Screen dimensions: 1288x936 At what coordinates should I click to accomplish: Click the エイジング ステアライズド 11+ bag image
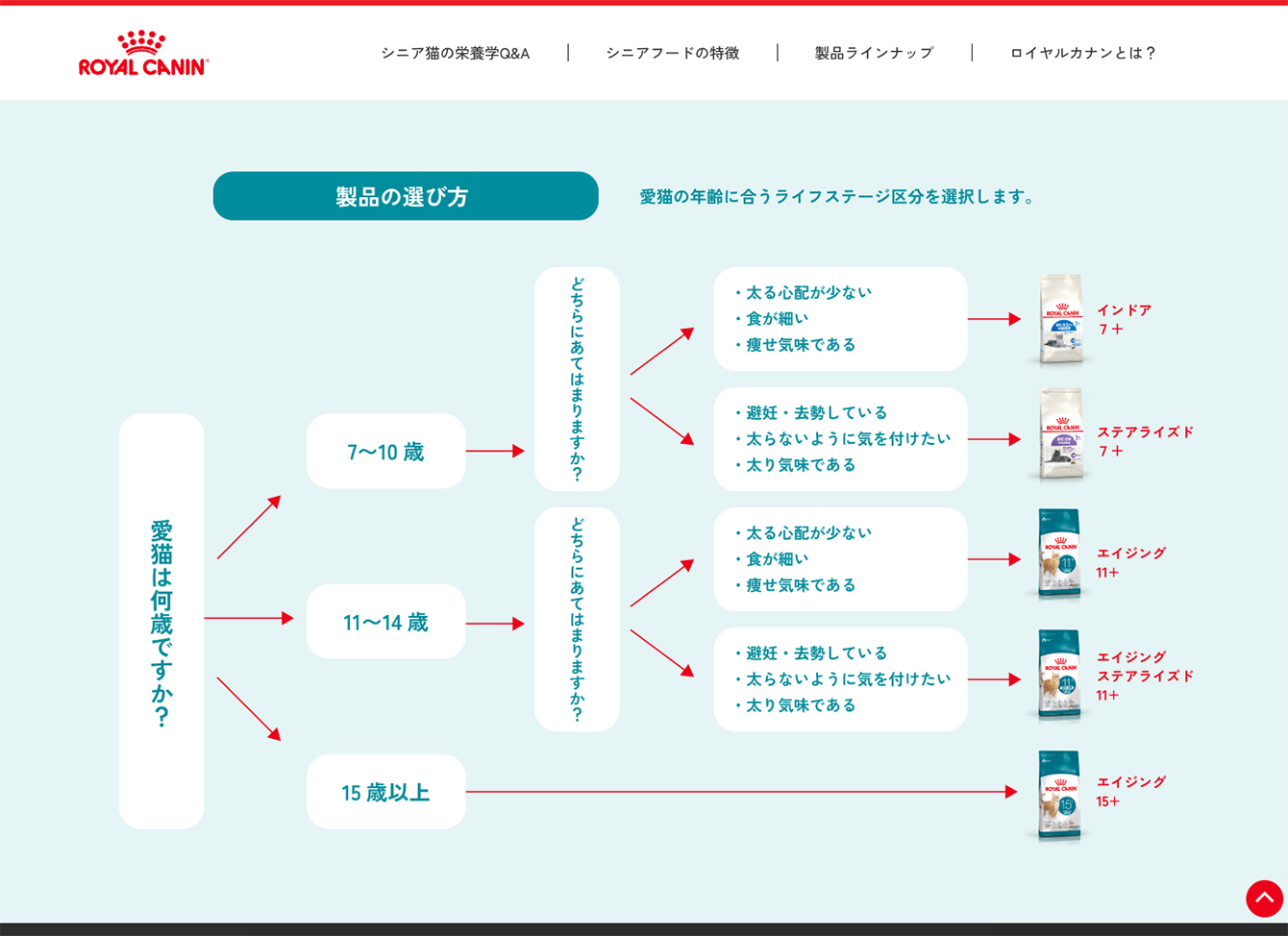click(1059, 676)
